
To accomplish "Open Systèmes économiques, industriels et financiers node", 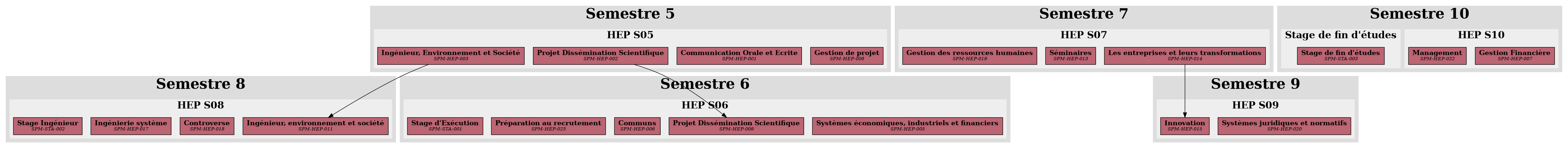I will 907,125.
